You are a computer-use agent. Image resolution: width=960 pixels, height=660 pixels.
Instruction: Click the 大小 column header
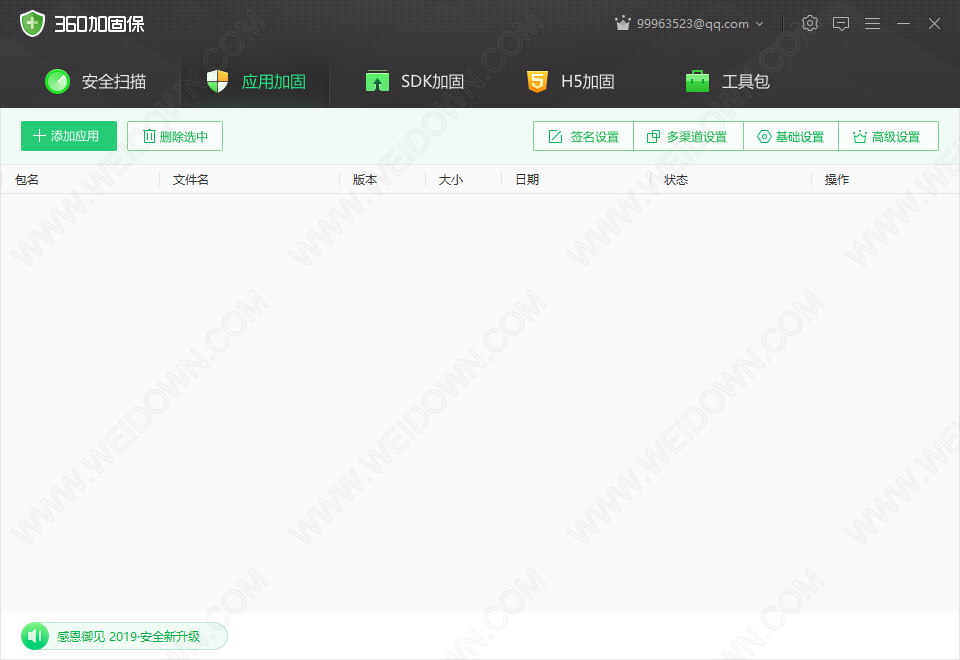pos(451,179)
